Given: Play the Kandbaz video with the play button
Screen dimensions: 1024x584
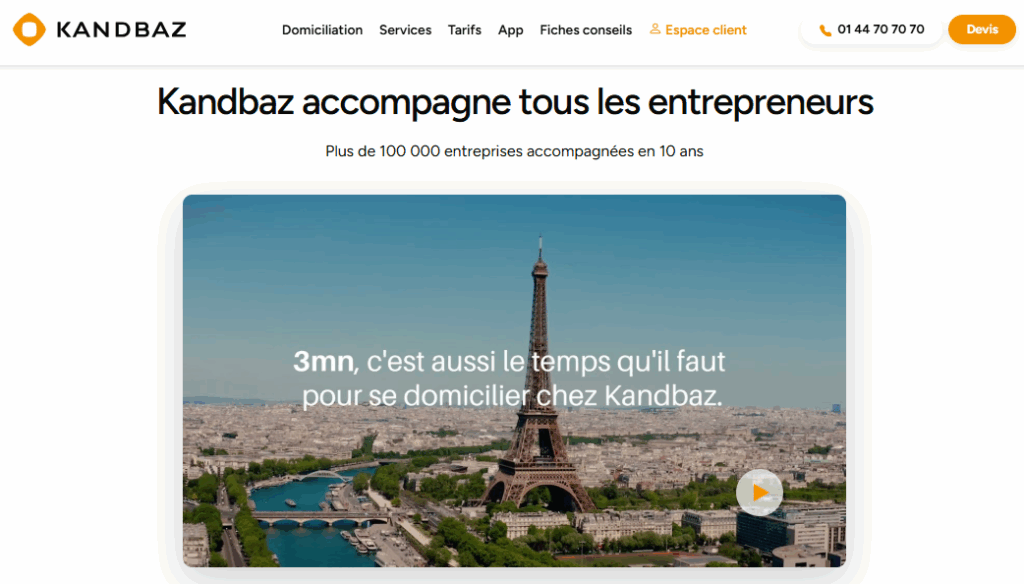Looking at the screenshot, I should pos(760,493).
